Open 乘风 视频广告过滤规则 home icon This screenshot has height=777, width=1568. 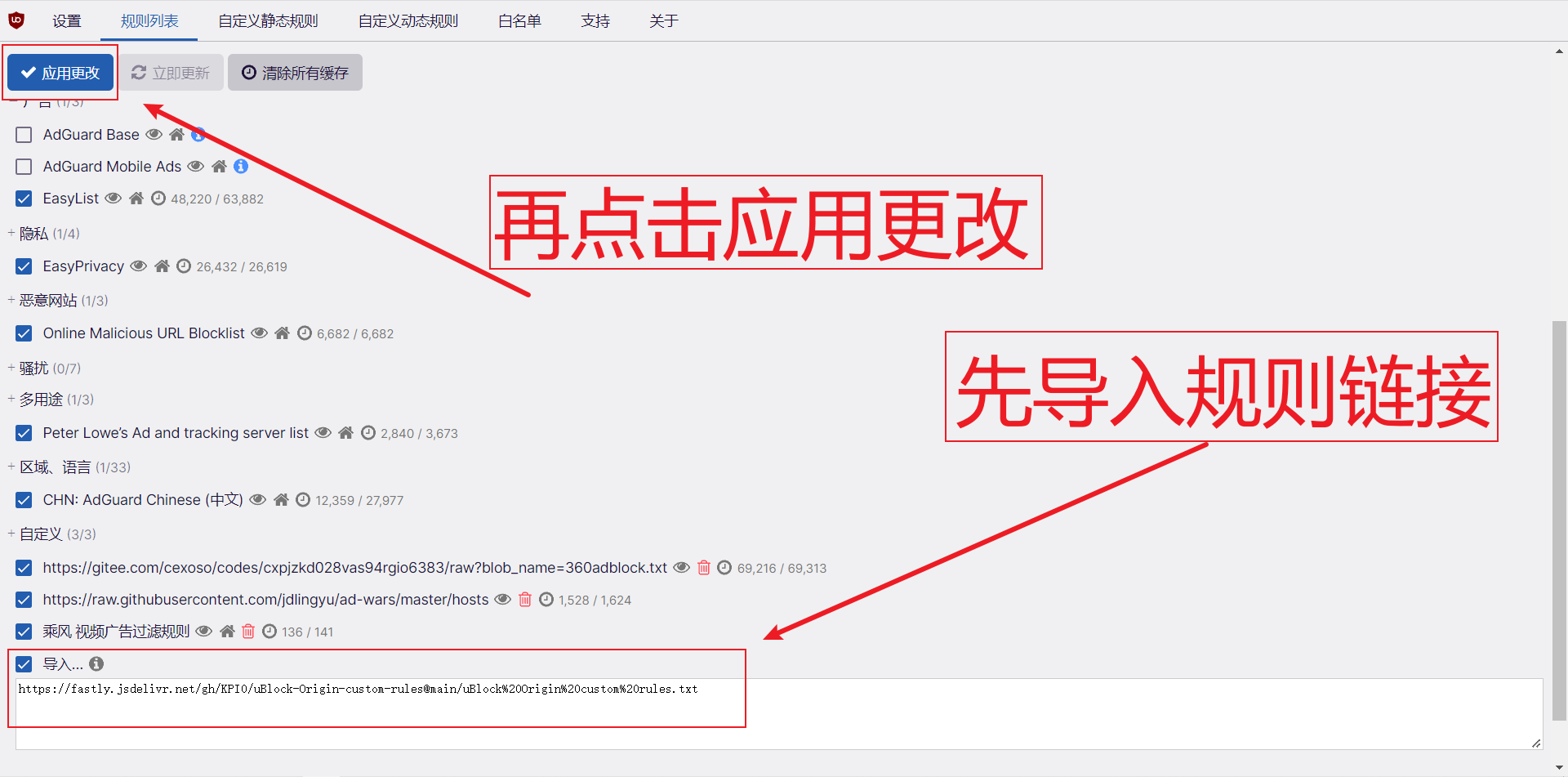tap(227, 632)
